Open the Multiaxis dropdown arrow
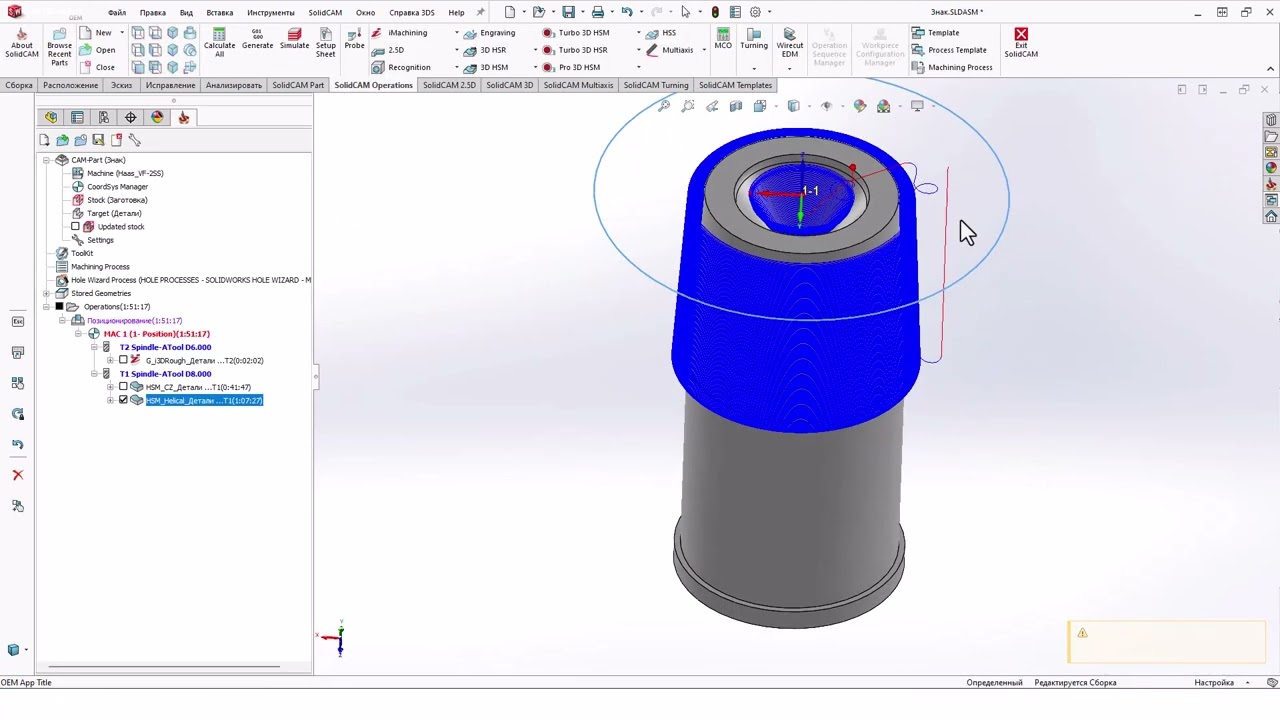1280x720 pixels. coord(703,50)
